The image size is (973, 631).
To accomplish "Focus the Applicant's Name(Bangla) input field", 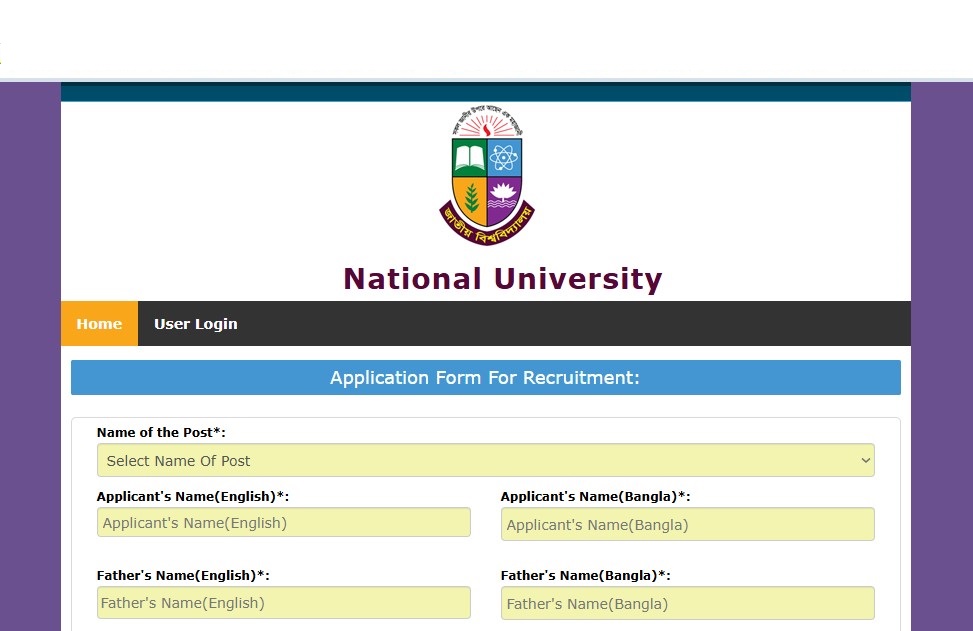I will pyautogui.click(x=687, y=524).
